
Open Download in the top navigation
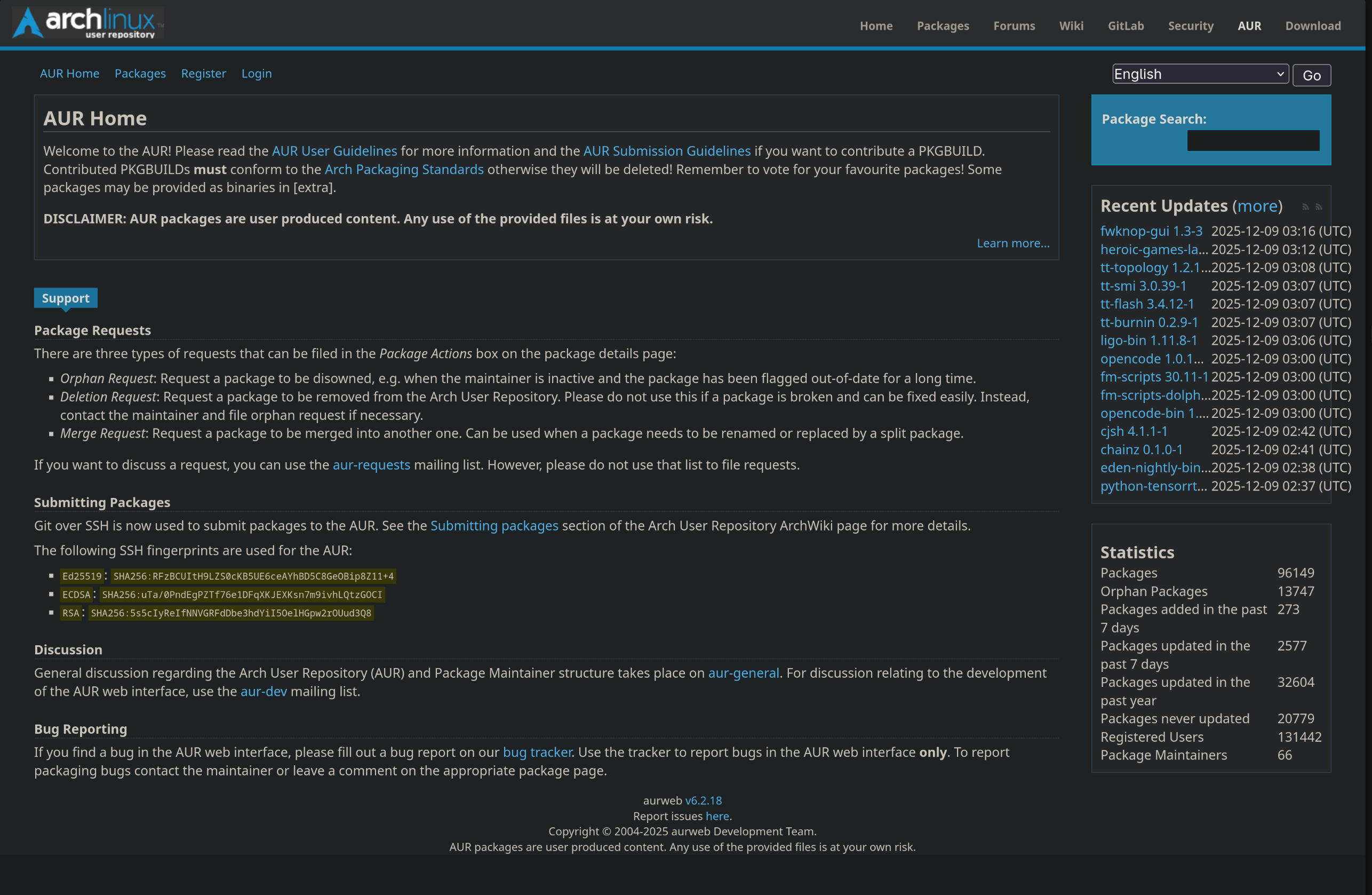click(1312, 26)
